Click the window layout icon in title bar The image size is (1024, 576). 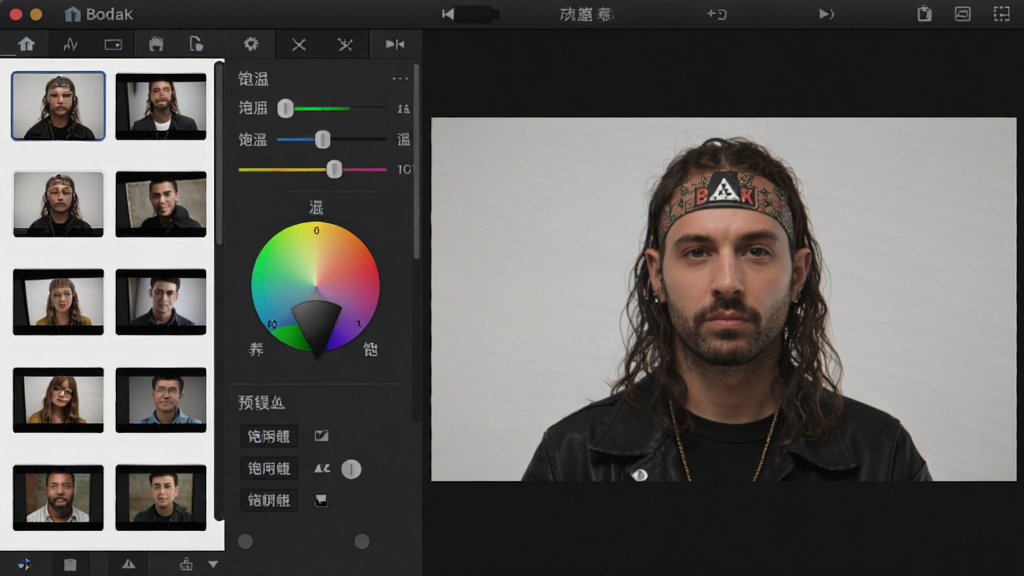962,14
